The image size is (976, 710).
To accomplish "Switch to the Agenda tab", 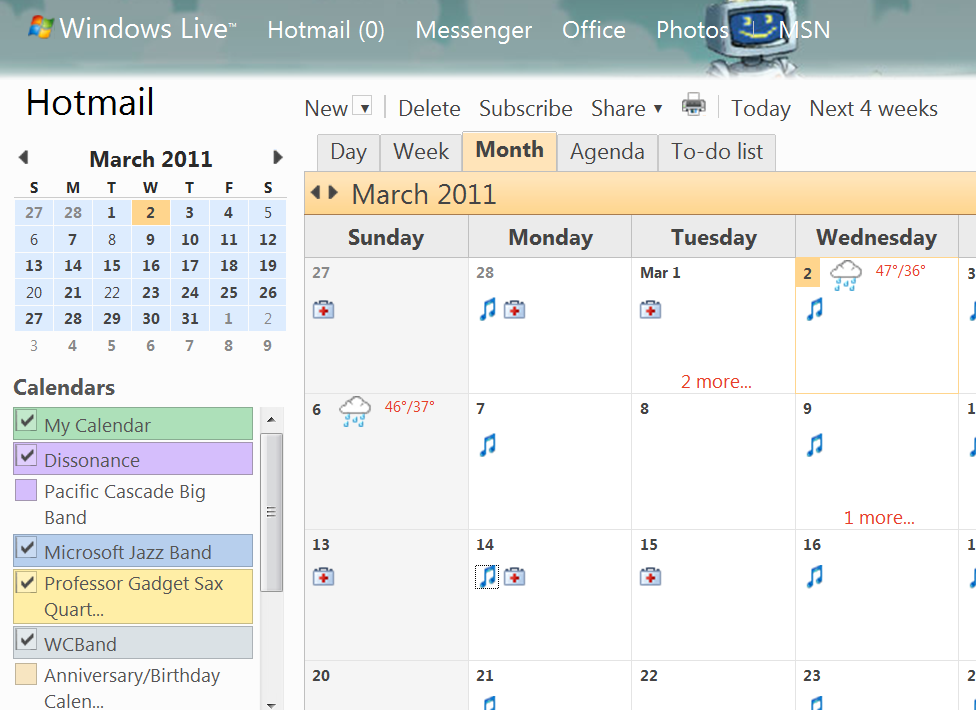I will tap(607, 152).
